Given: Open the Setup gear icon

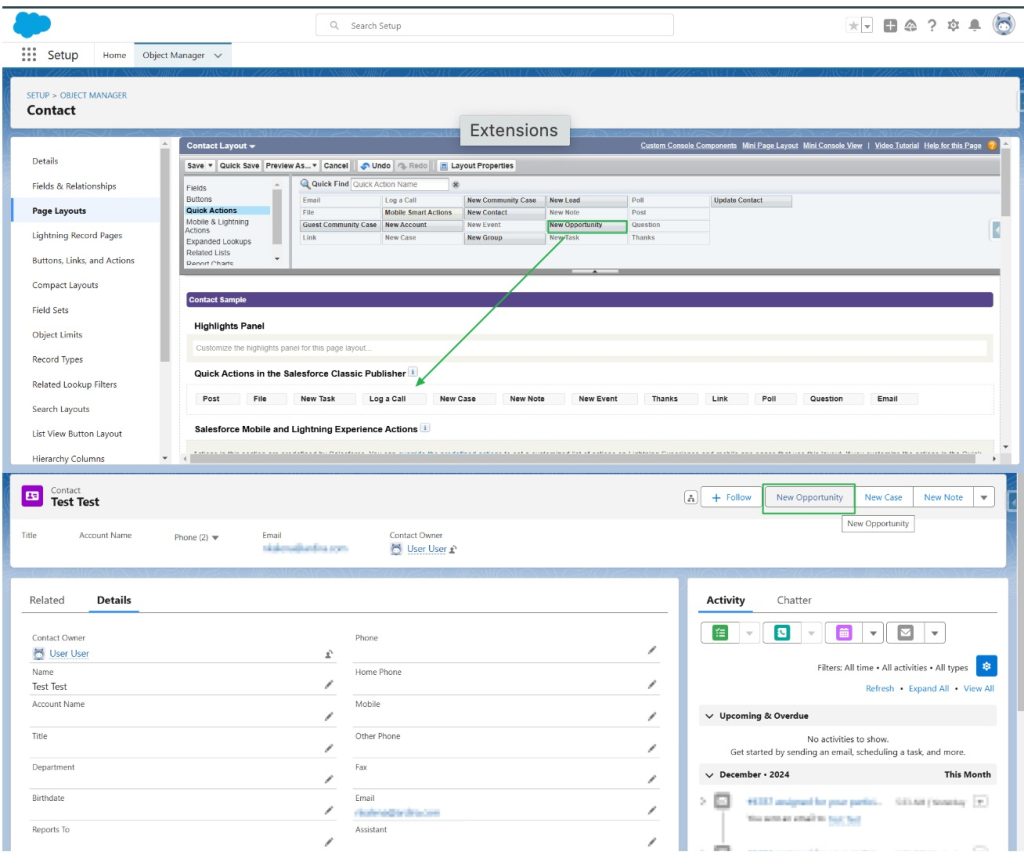Looking at the screenshot, I should [953, 26].
